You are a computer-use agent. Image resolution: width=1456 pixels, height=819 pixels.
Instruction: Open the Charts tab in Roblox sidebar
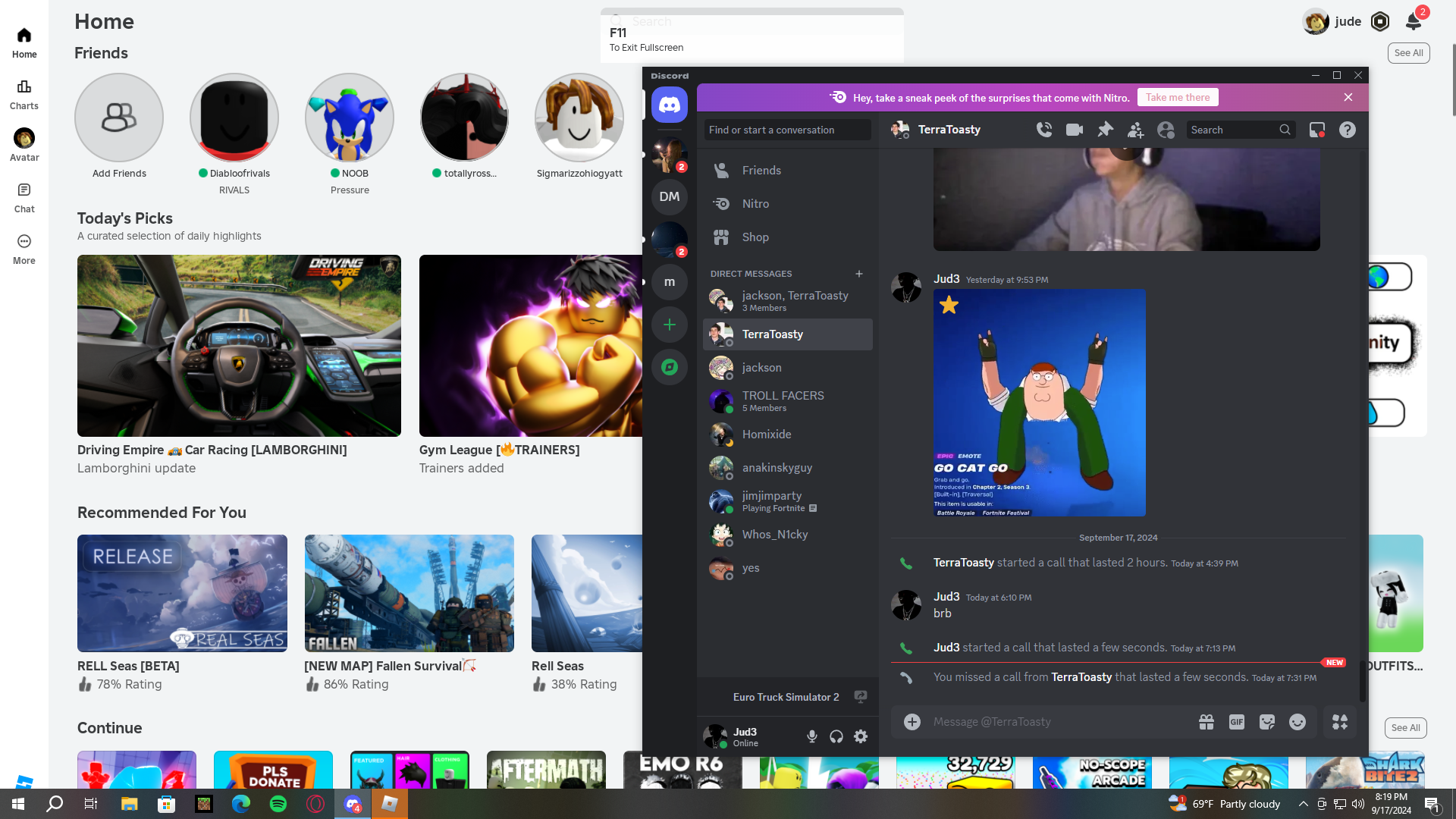tap(24, 94)
